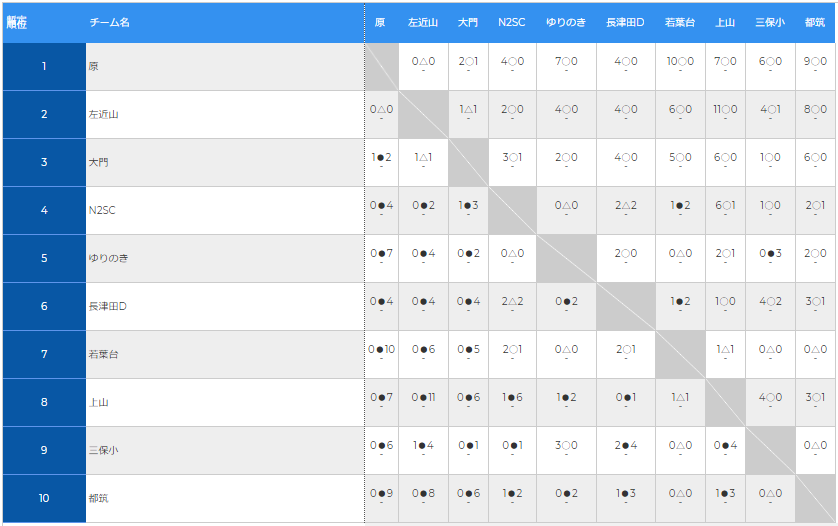Click 上山 vs 三保小 score 4○0
The width and height of the screenshot is (838, 526).
pyautogui.click(x=770, y=398)
